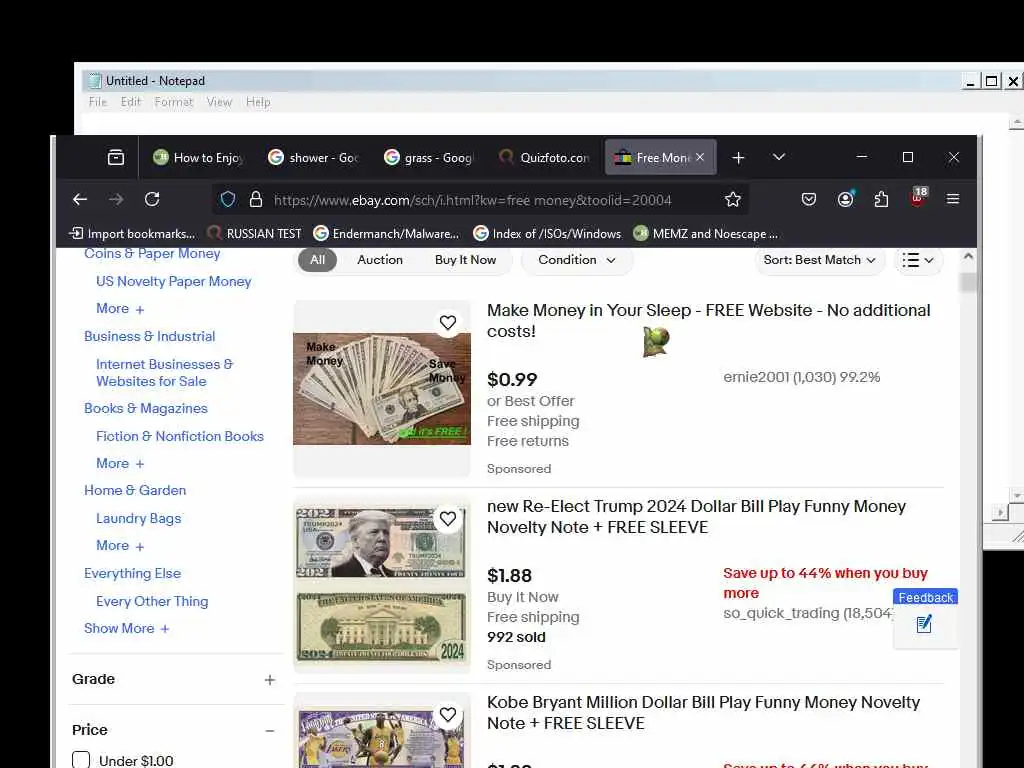Open Notepad Help menu
The width and height of the screenshot is (1024, 768).
click(258, 102)
